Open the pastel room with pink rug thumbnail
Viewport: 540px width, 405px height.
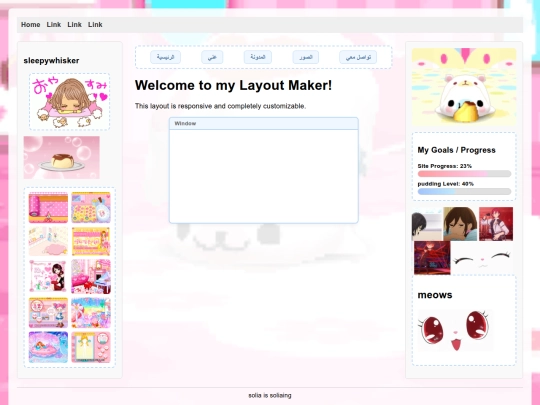[48, 241]
